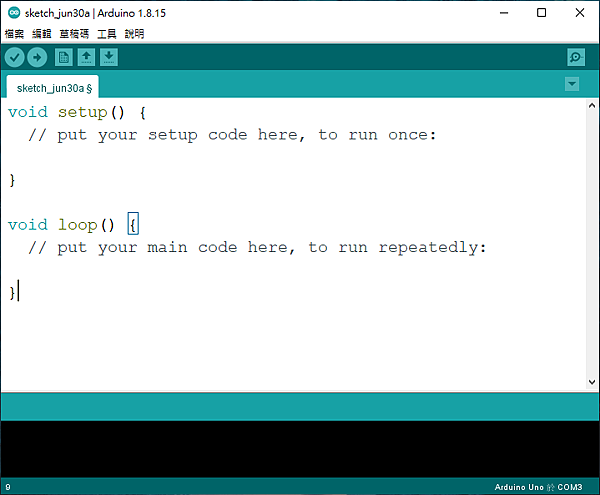600x495 pixels.
Task: Click the Verify checkmark button
Action: (x=15, y=58)
